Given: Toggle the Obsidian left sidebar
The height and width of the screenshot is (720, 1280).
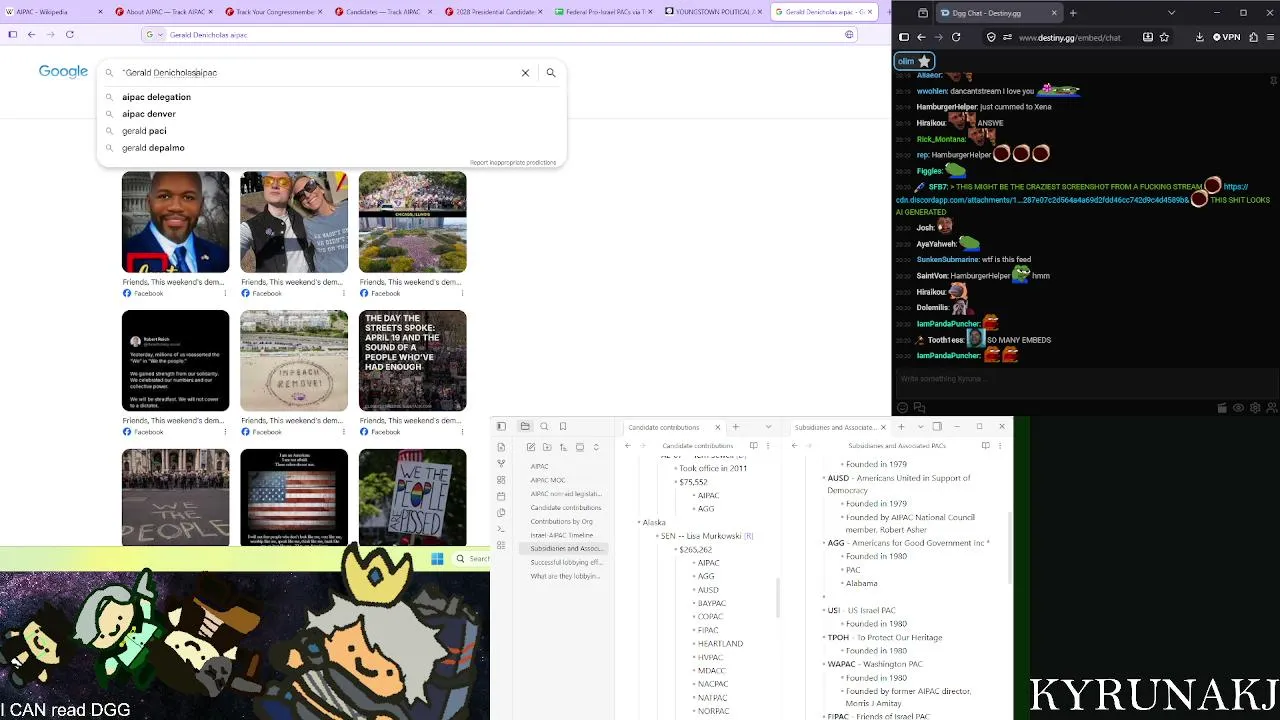Looking at the screenshot, I should 501,427.
